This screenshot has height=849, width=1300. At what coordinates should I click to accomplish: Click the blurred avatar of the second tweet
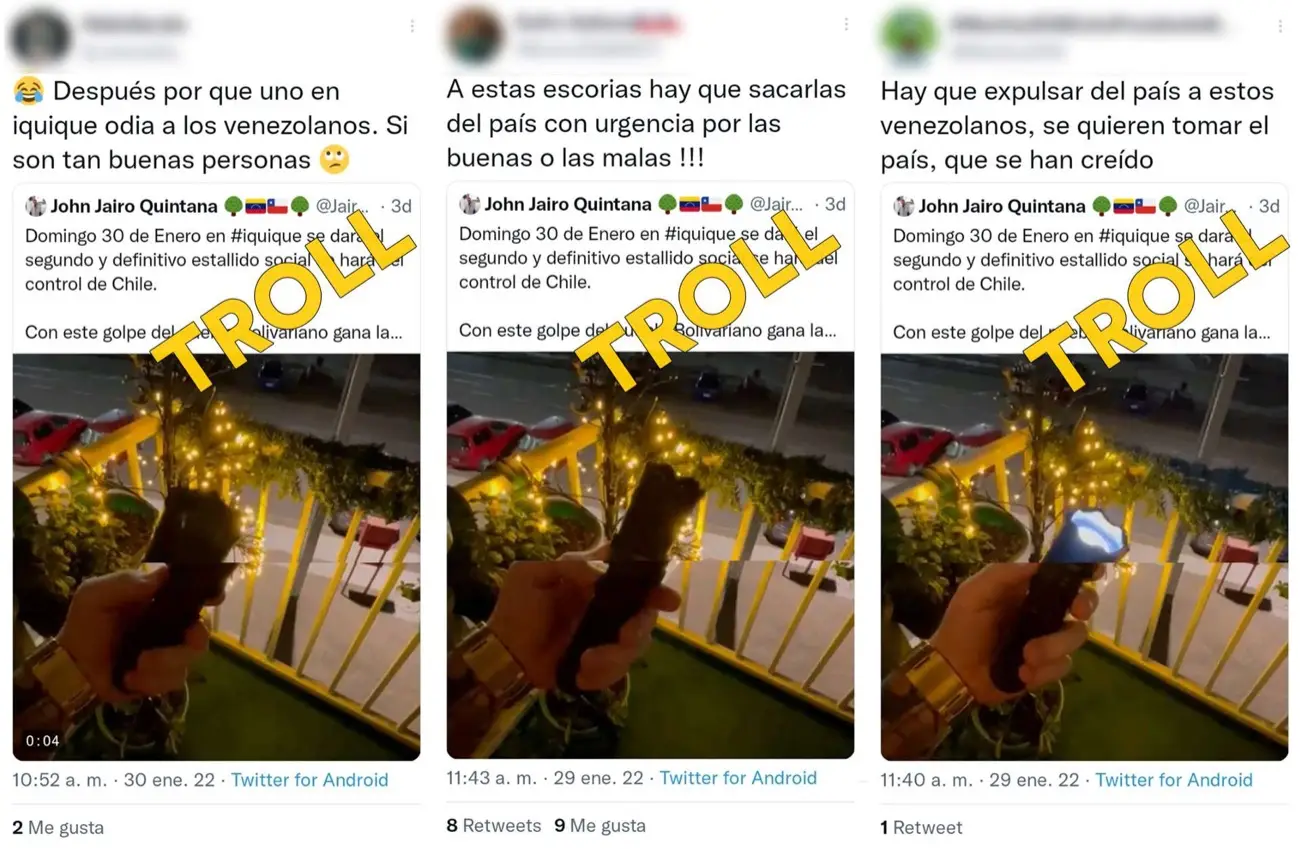pyautogui.click(x=474, y=34)
